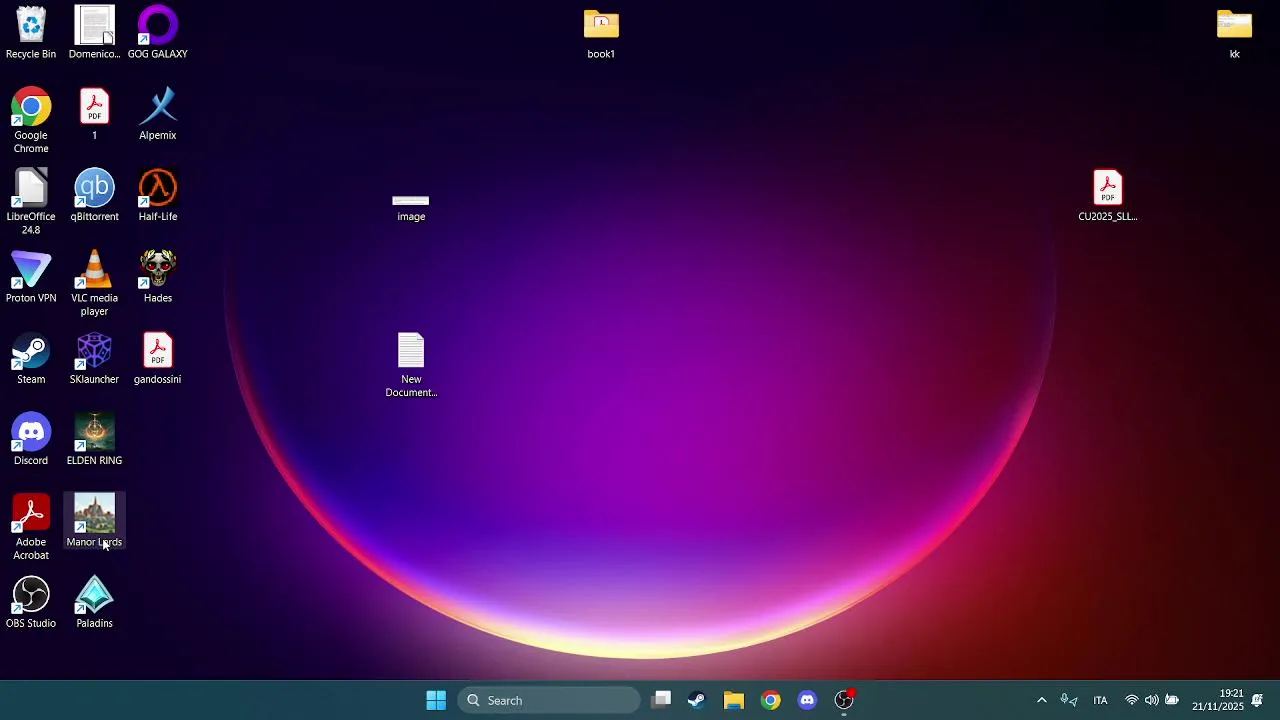This screenshot has height=720, width=1280.
Task: Select the Proton VPN shortcut
Action: coord(31,277)
